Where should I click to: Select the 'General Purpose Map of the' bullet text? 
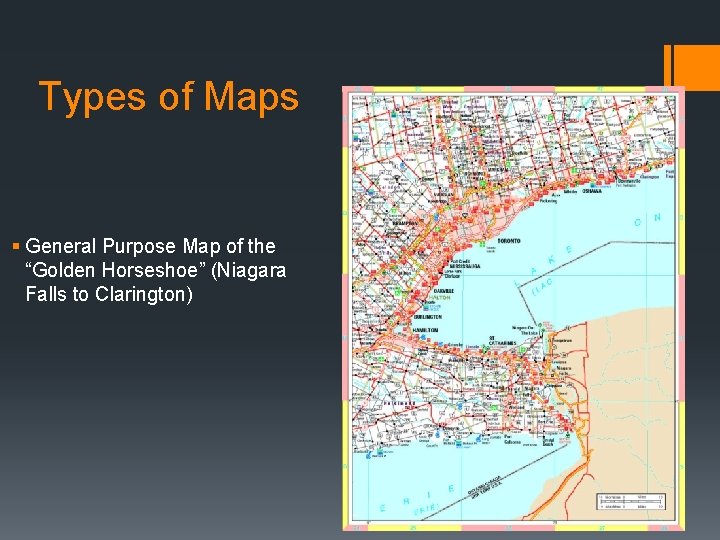pyautogui.click(x=151, y=247)
